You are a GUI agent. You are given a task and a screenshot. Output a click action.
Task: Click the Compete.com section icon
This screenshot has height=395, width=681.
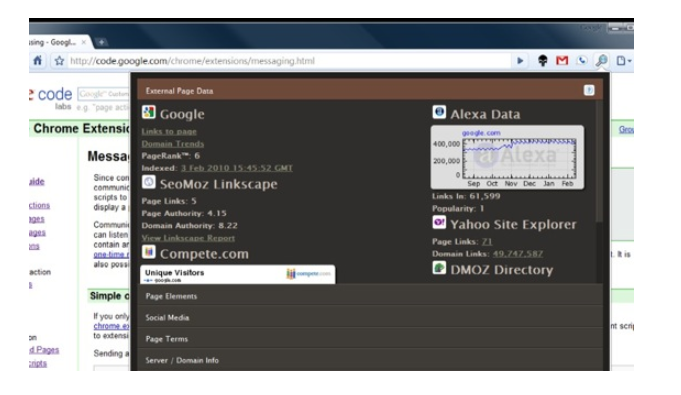[x=149, y=252]
